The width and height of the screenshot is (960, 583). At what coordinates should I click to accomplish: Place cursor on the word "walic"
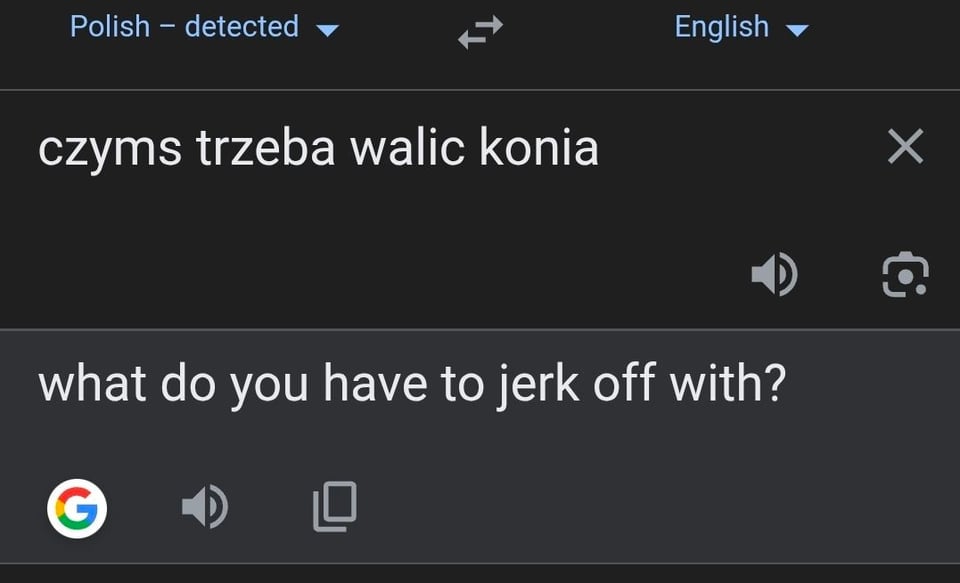[407, 148]
